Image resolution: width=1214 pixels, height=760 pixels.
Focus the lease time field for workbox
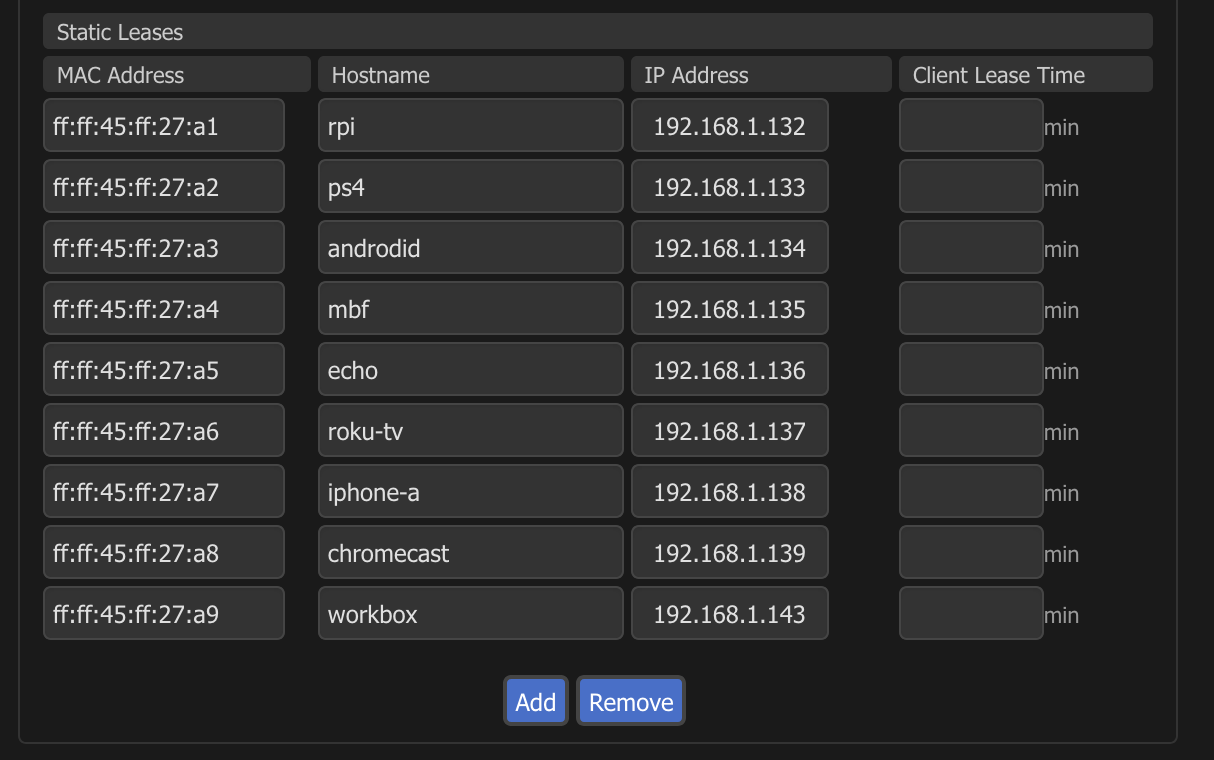coord(970,614)
